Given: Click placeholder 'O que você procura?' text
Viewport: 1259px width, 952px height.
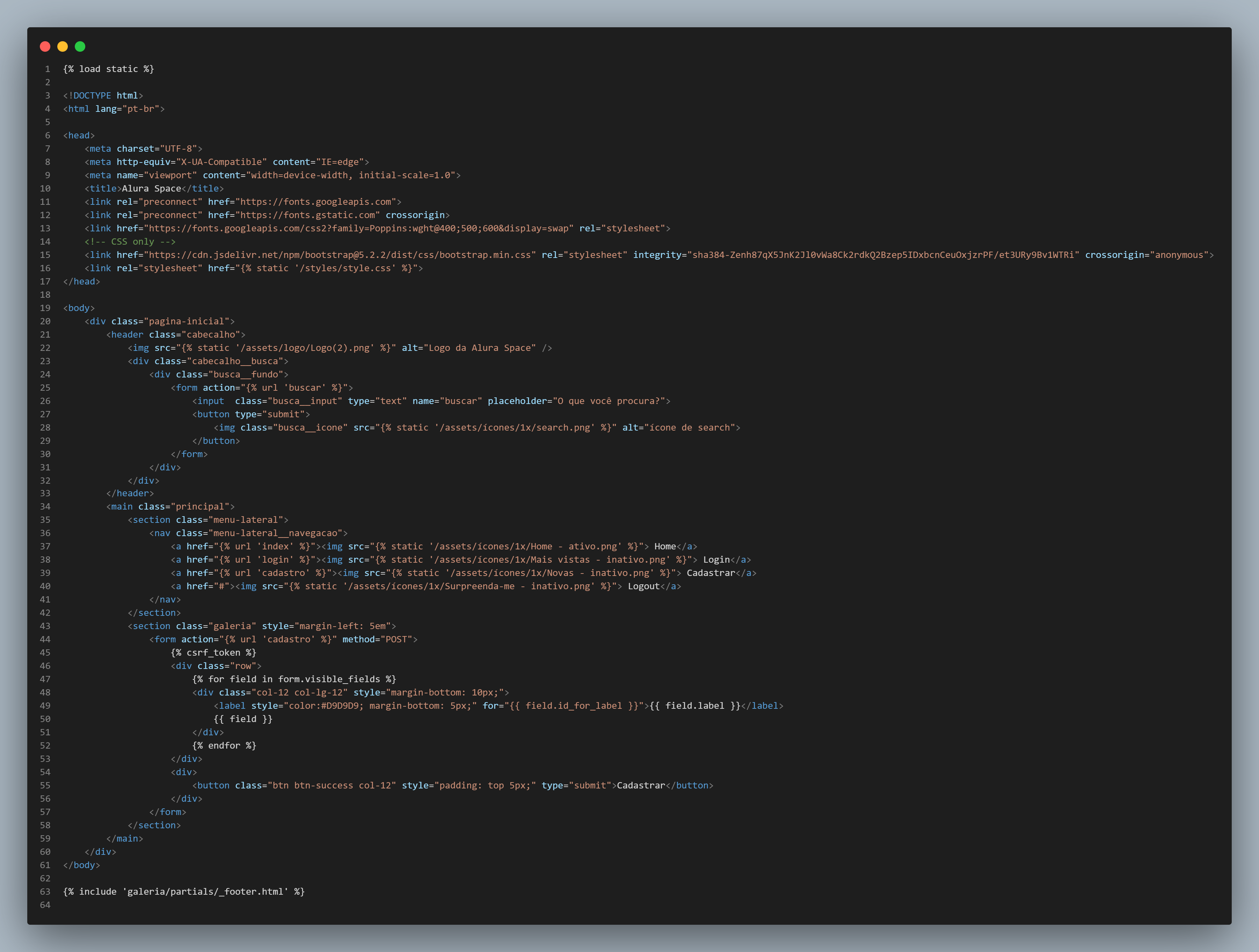Looking at the screenshot, I should point(609,401).
